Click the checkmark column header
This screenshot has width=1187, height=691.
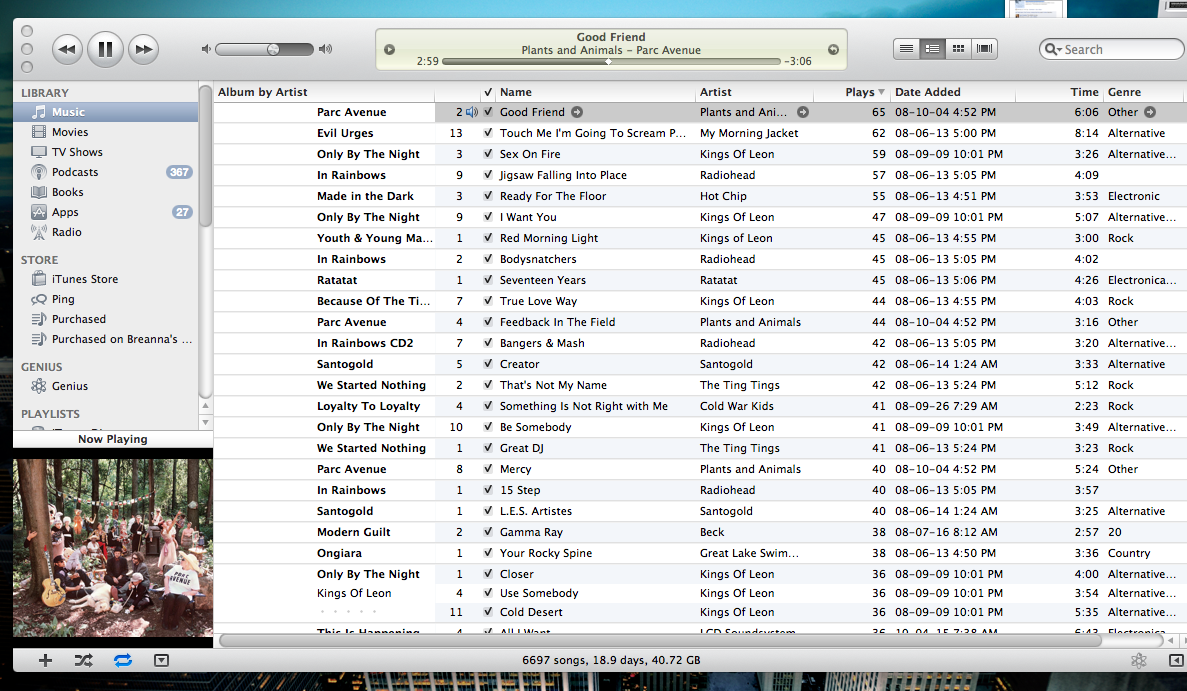pyautogui.click(x=488, y=92)
